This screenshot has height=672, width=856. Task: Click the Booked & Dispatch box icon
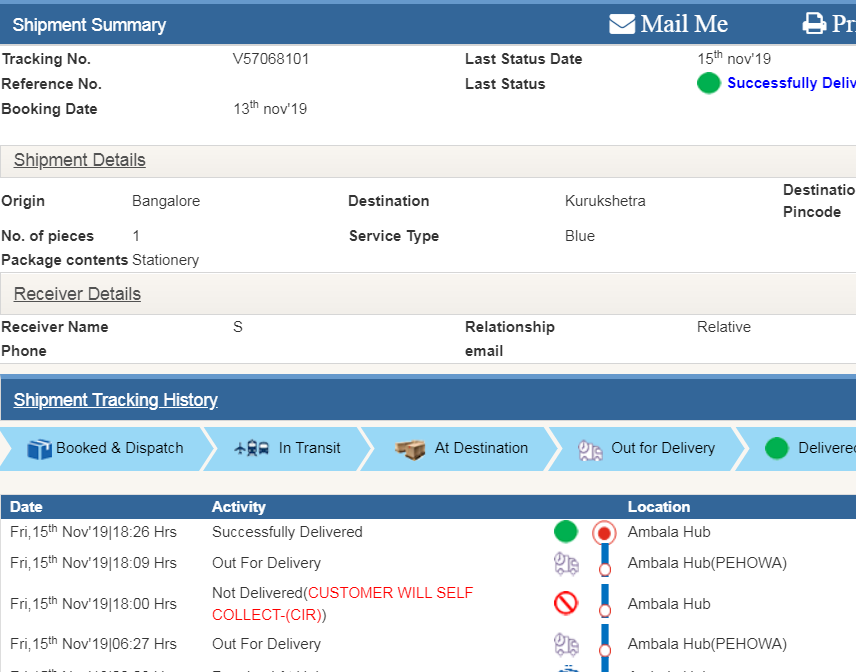point(39,449)
